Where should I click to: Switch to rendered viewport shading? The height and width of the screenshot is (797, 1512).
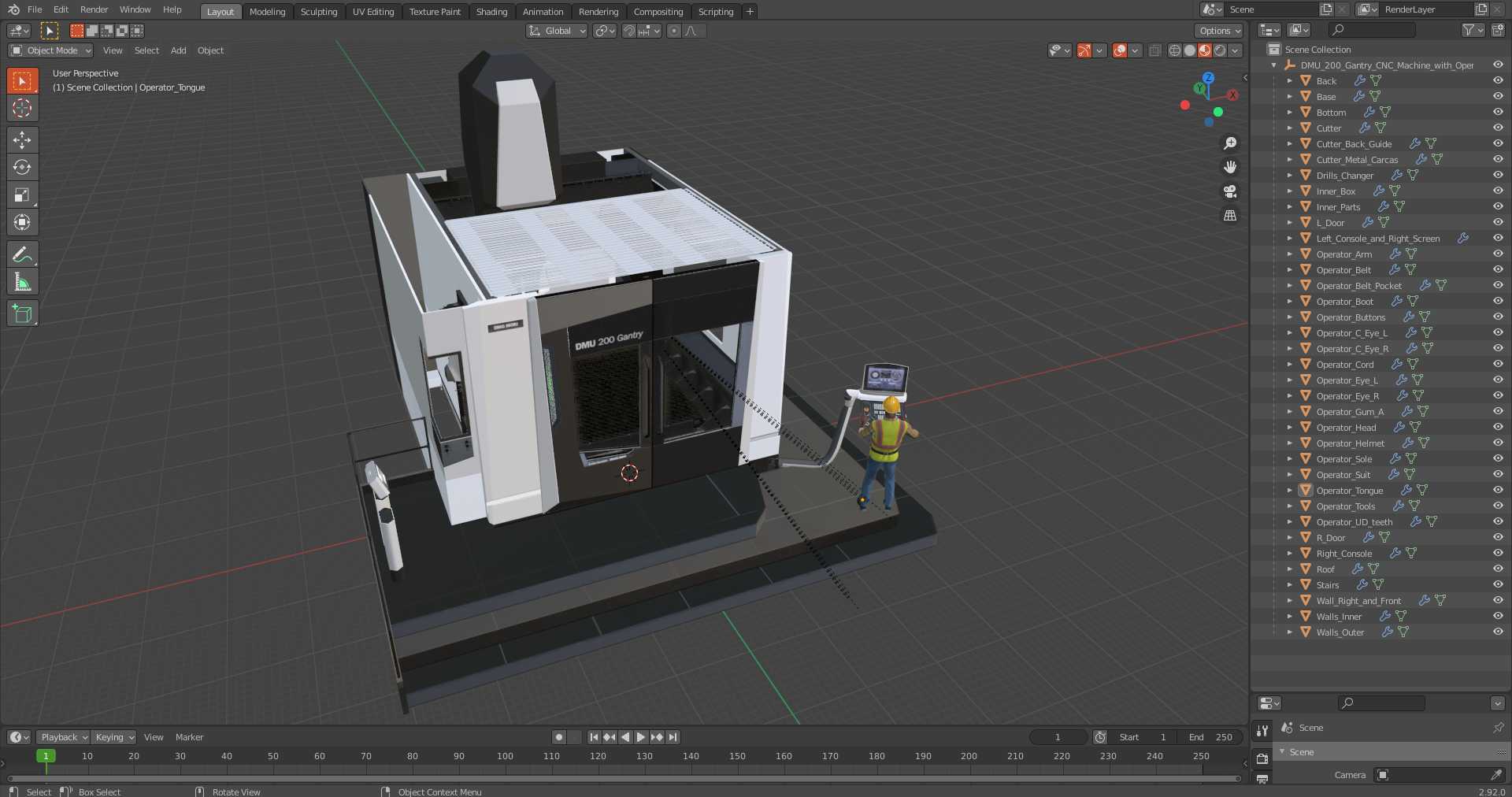click(1220, 50)
